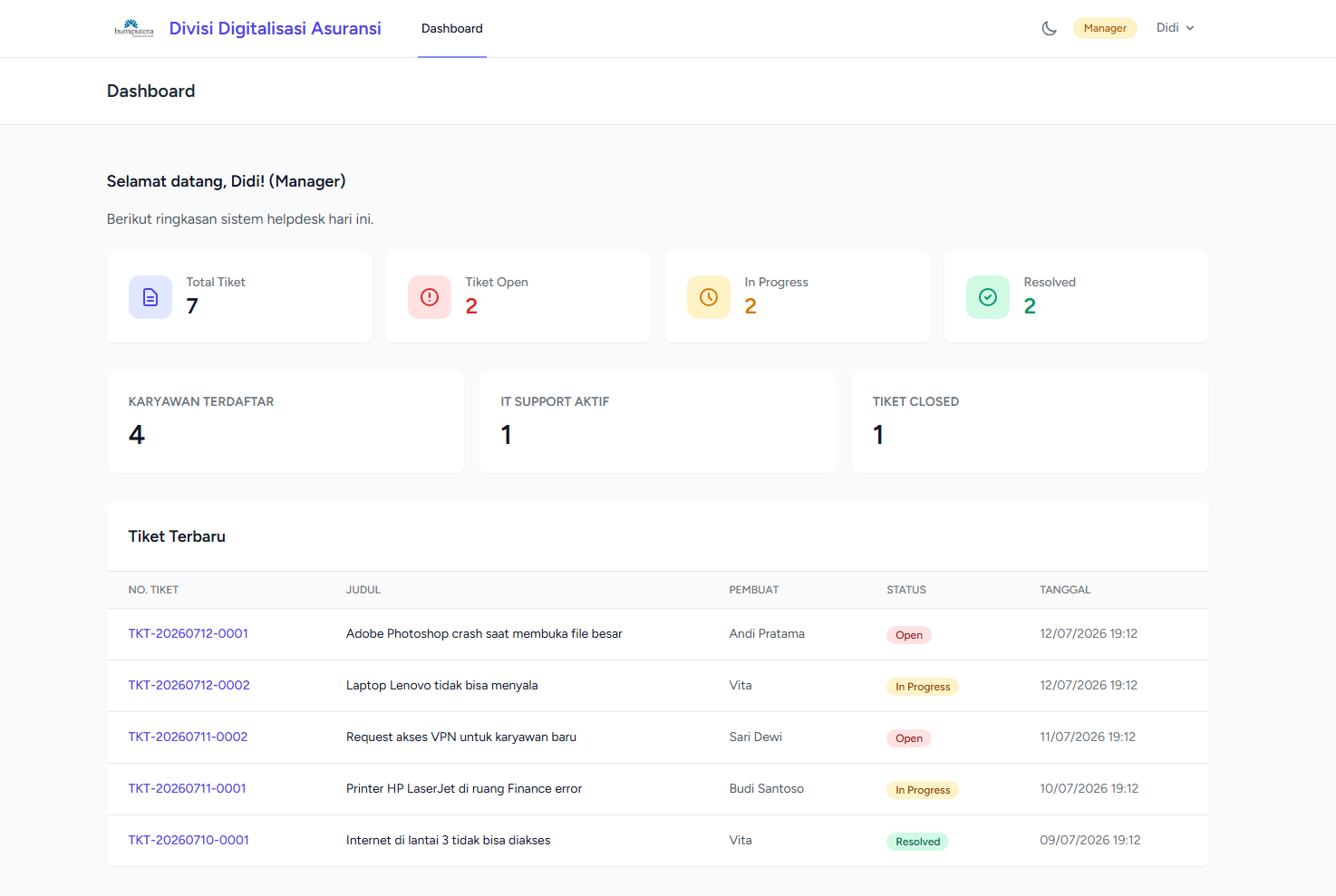Image resolution: width=1336 pixels, height=896 pixels.
Task: Click the Resolved status badge in ticket table
Action: (x=918, y=842)
